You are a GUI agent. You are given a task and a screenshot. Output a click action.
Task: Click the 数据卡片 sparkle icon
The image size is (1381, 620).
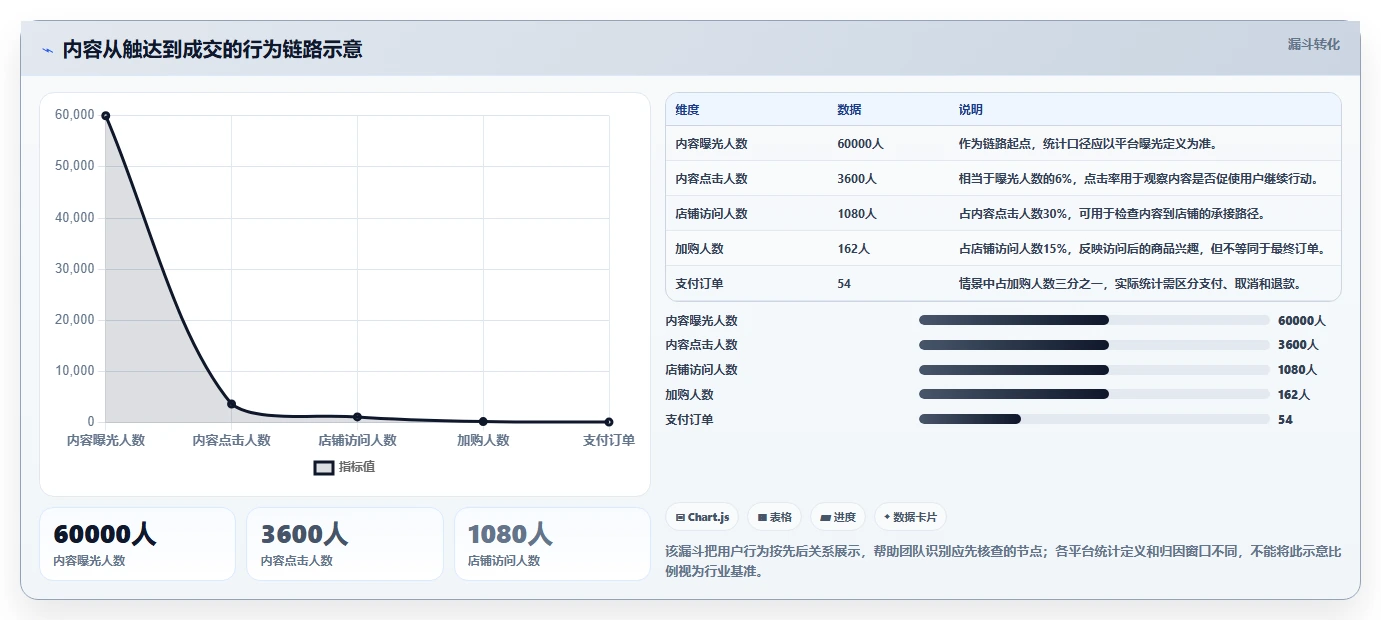(x=887, y=517)
